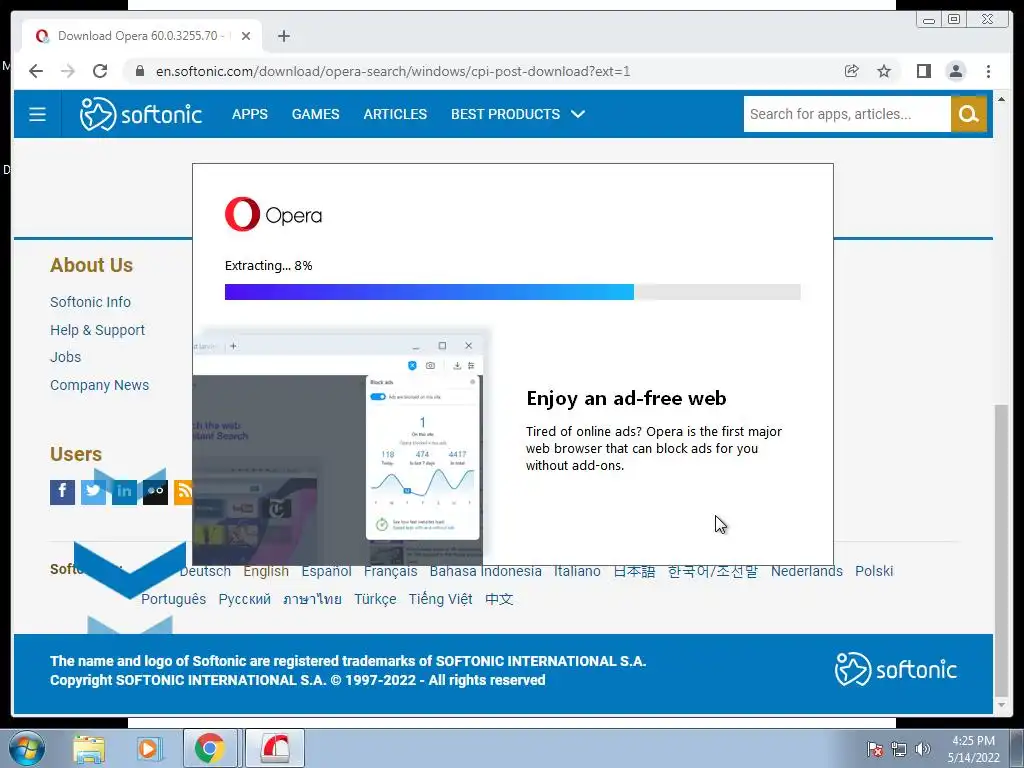Switch language to Türkçe
Image resolution: width=1024 pixels, height=768 pixels.
pyautogui.click(x=375, y=600)
